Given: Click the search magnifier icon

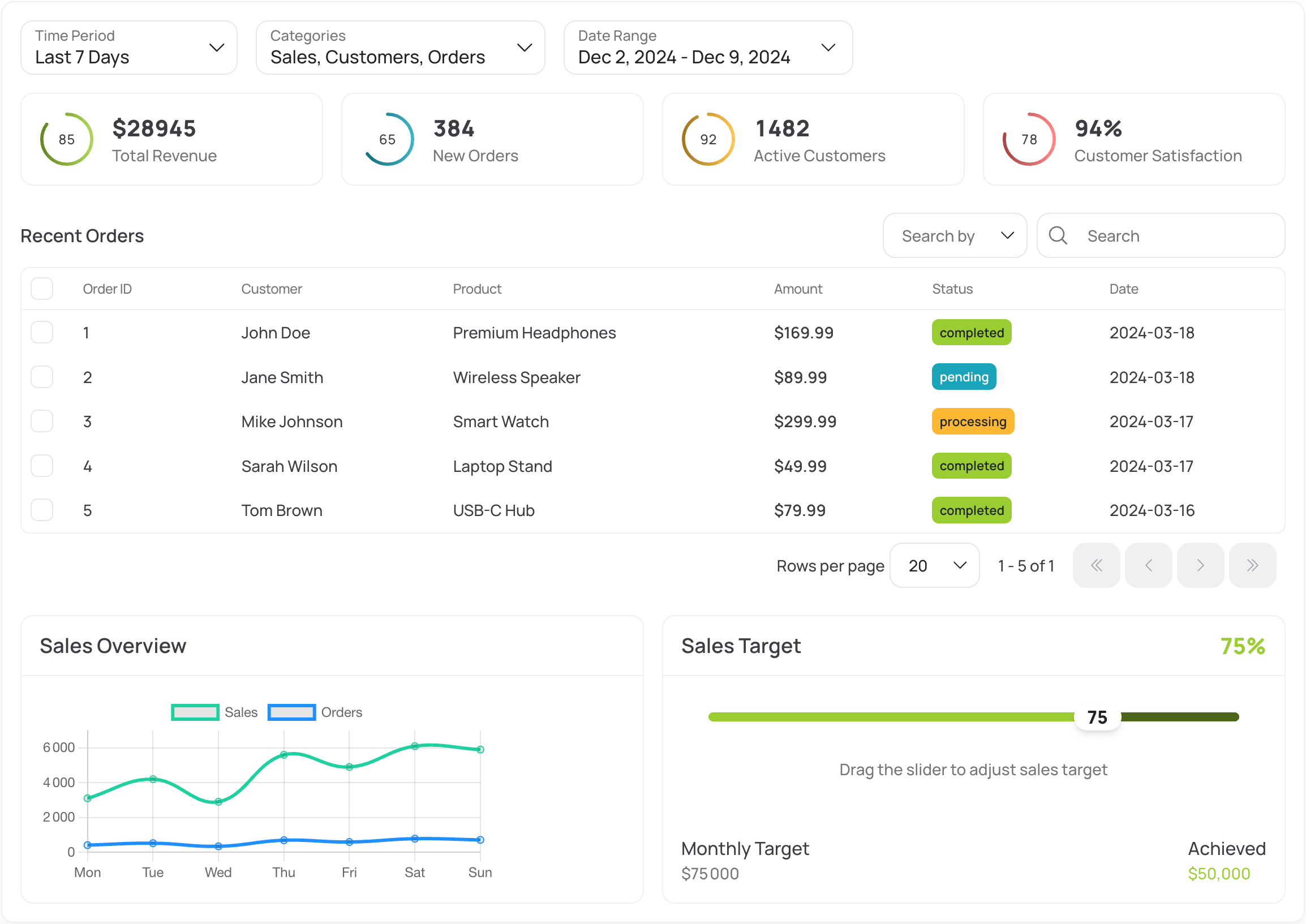Looking at the screenshot, I should point(1058,235).
